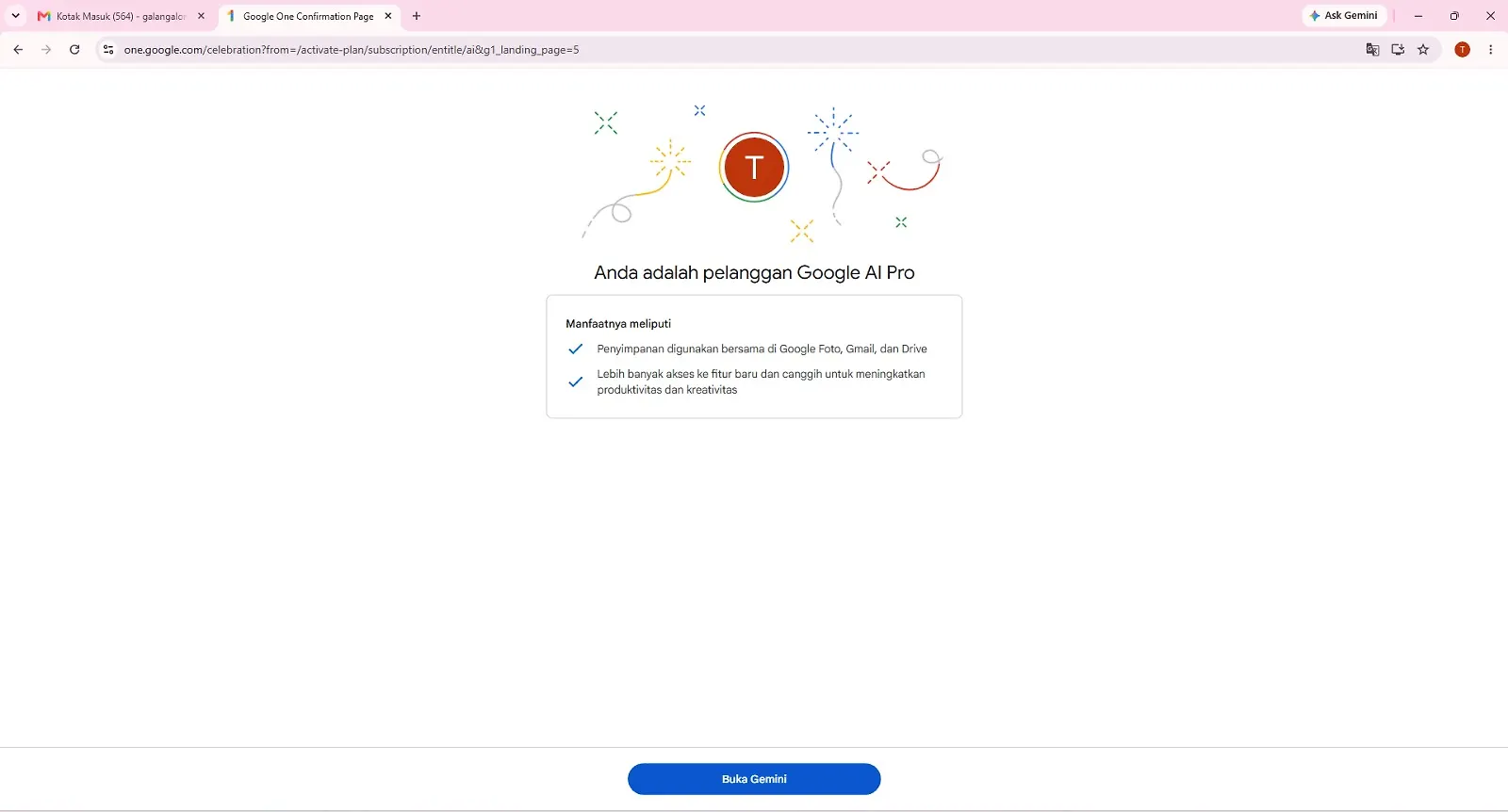Click the Penyimpanan digunakan bersama benefit text
Image resolution: width=1508 pixels, height=812 pixels.
pos(762,349)
